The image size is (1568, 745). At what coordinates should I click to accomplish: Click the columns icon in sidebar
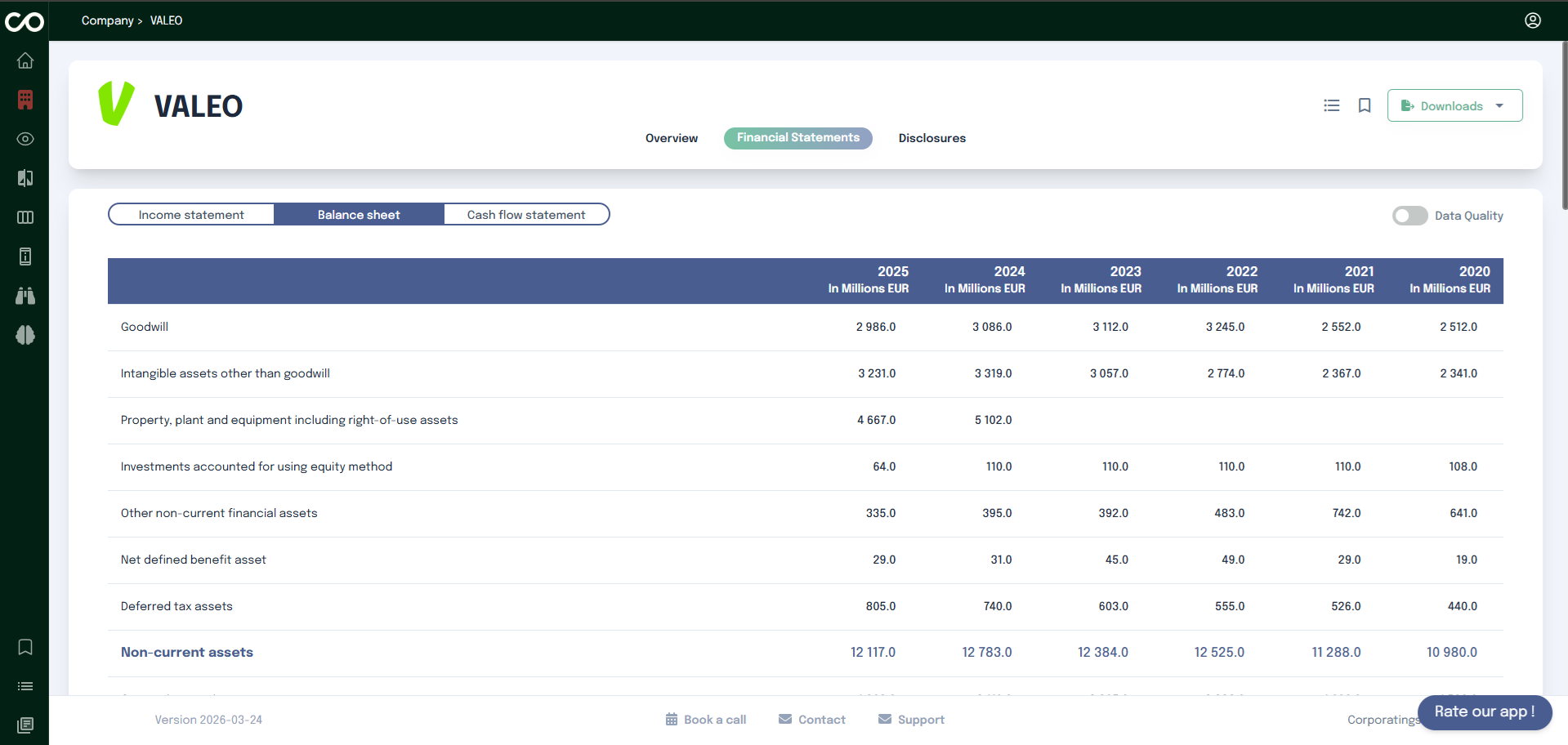click(x=25, y=217)
